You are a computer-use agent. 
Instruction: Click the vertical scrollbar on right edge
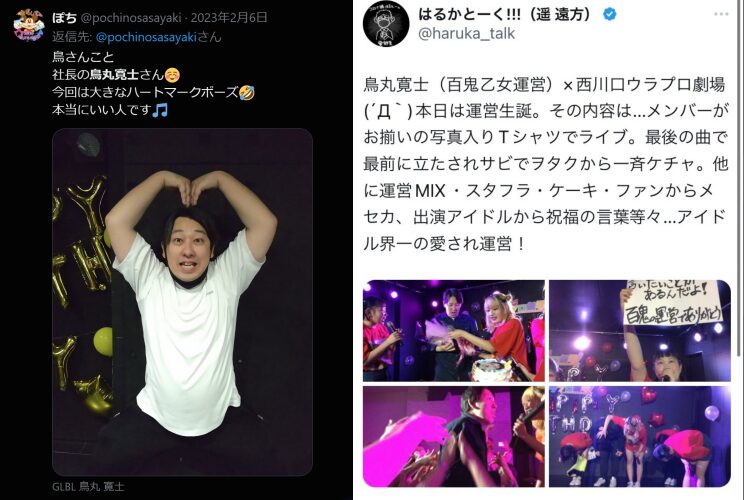738,178
